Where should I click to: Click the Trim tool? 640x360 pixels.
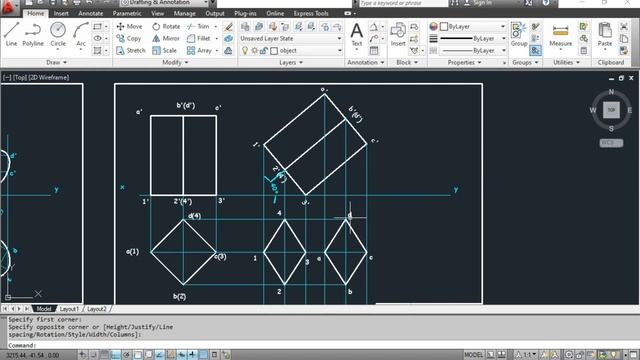click(198, 27)
